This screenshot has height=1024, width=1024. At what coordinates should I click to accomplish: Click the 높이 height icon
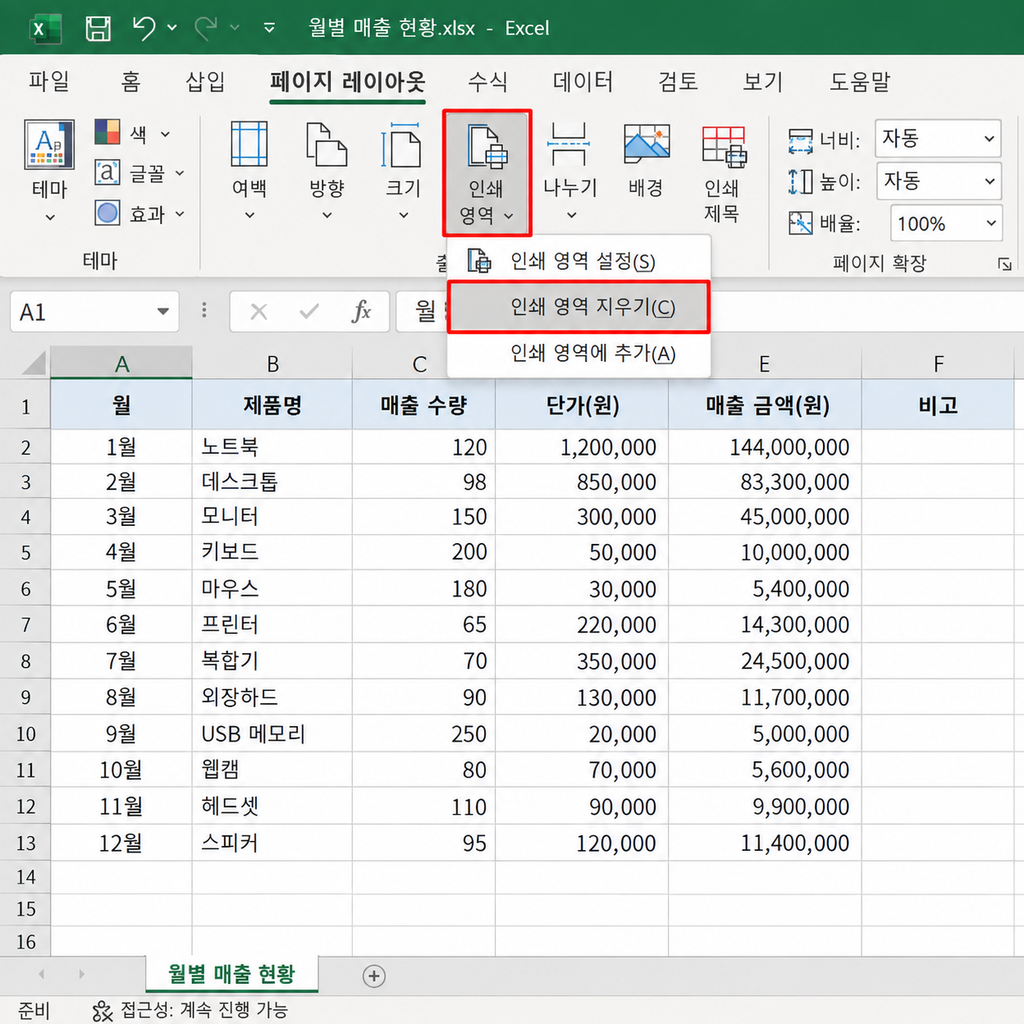[x=801, y=182]
